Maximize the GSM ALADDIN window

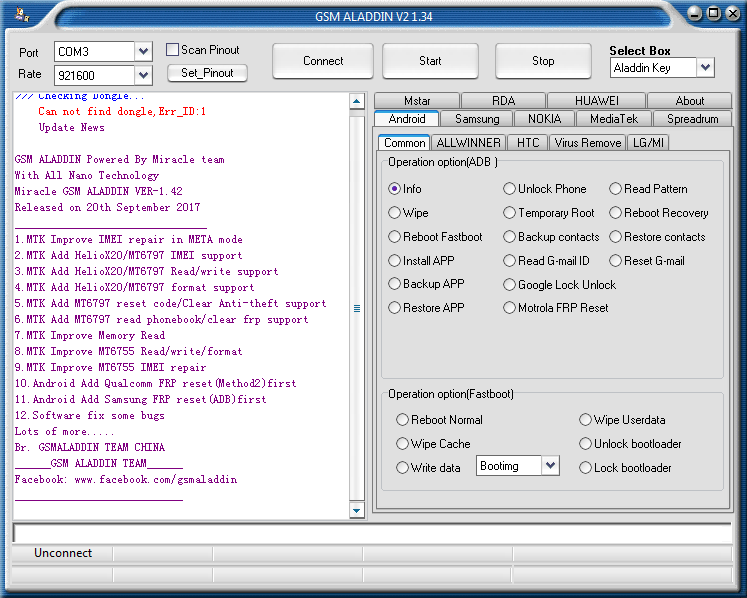(714, 13)
